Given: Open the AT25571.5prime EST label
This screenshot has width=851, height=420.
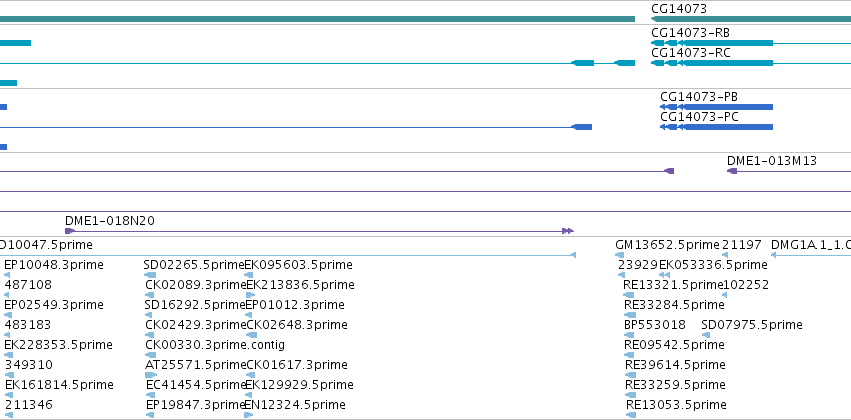Looking at the screenshot, I should pyautogui.click(x=195, y=365).
